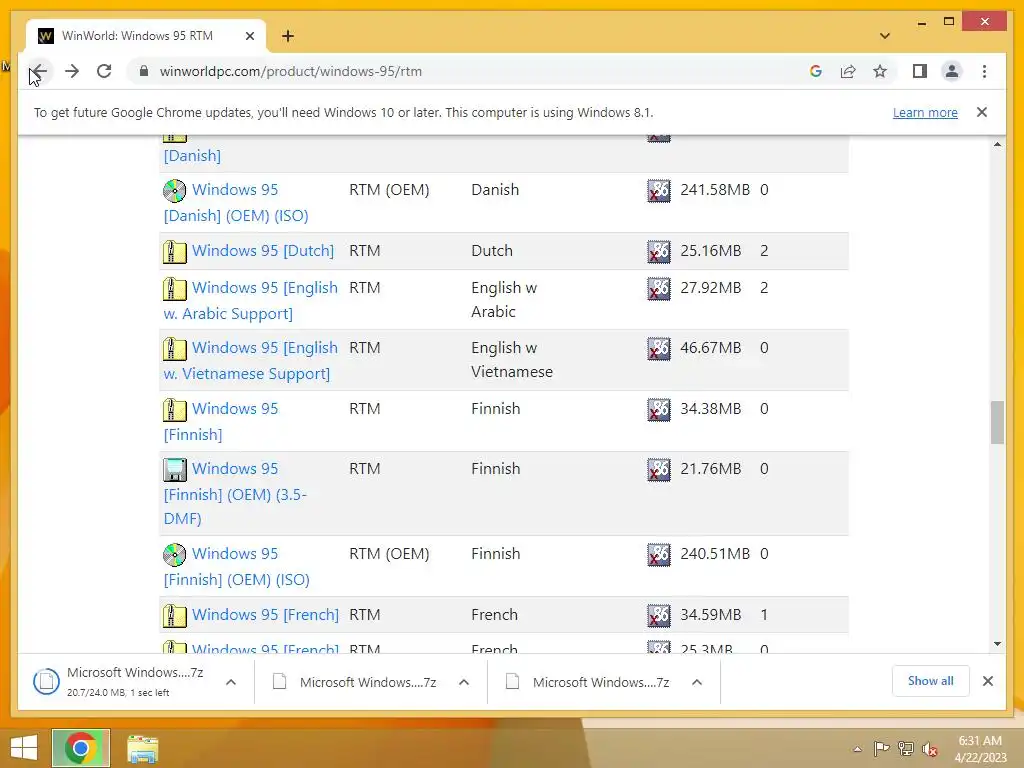
Task: Open the Chrome profile avatar
Action: [952, 71]
